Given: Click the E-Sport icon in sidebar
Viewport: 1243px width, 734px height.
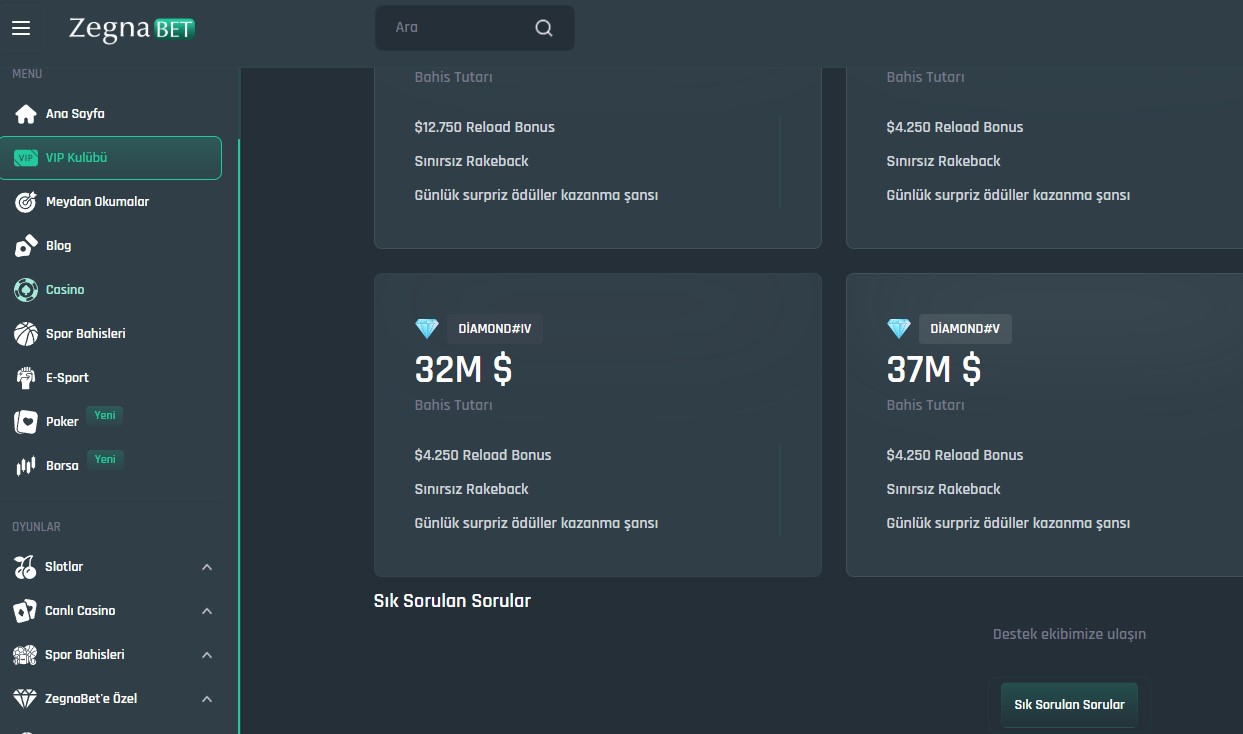Looking at the screenshot, I should (26, 378).
